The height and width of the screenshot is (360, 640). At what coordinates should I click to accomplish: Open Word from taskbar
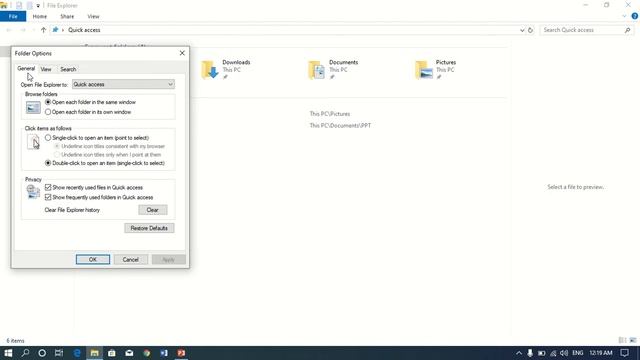[x=164, y=353]
